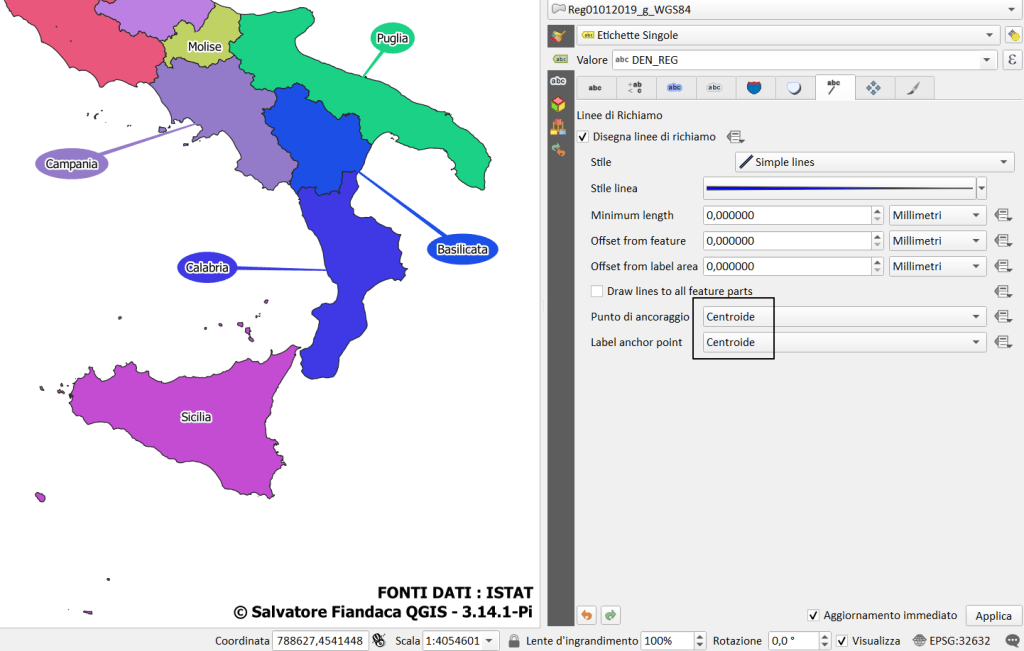
Task: Click the Stile linea blue line swatch
Action: [x=839, y=188]
